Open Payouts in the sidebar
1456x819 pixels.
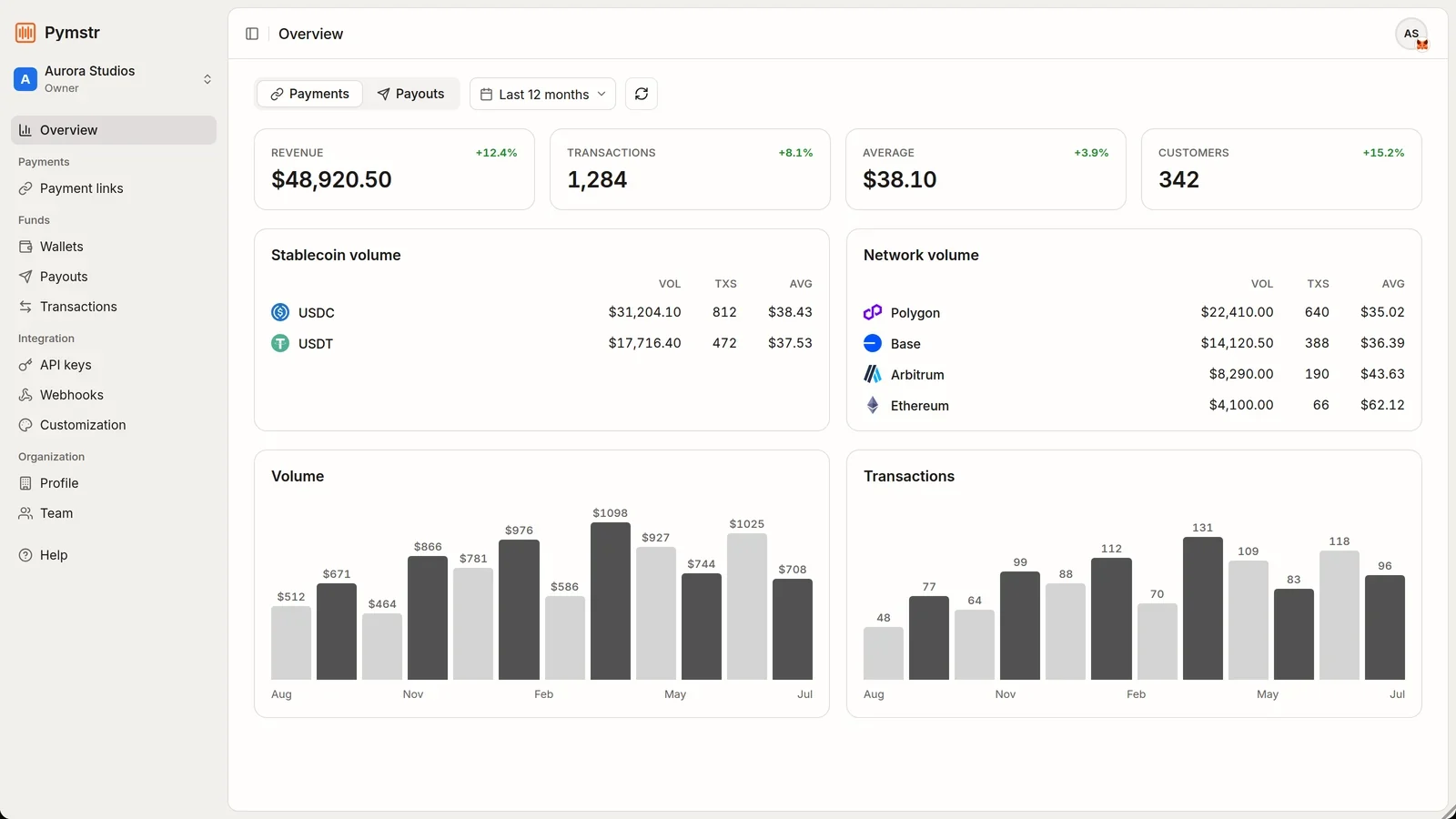tap(114, 277)
